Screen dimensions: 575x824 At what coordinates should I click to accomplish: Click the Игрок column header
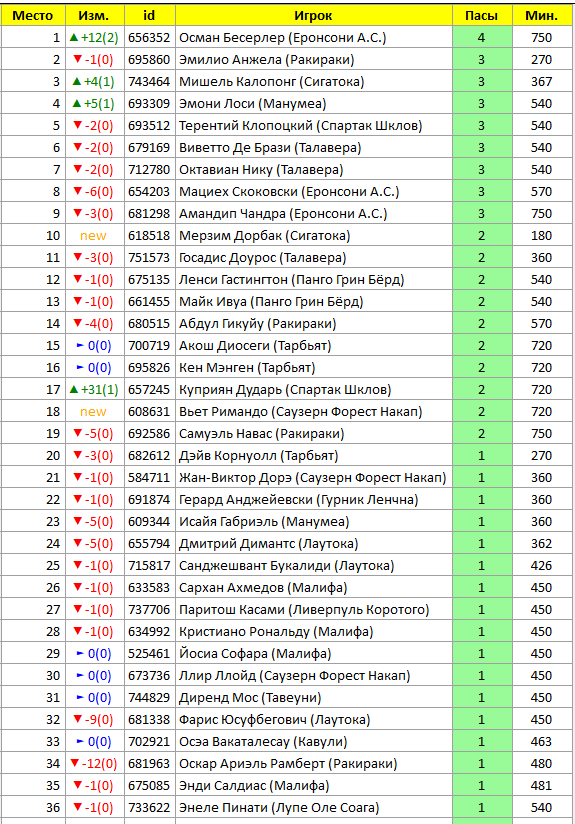(x=314, y=16)
